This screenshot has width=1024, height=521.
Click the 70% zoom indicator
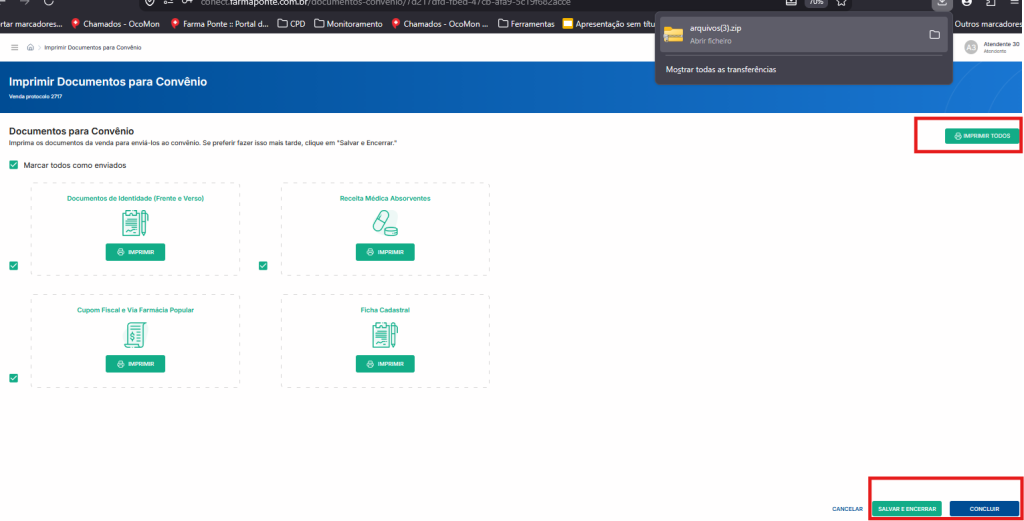coord(816,3)
